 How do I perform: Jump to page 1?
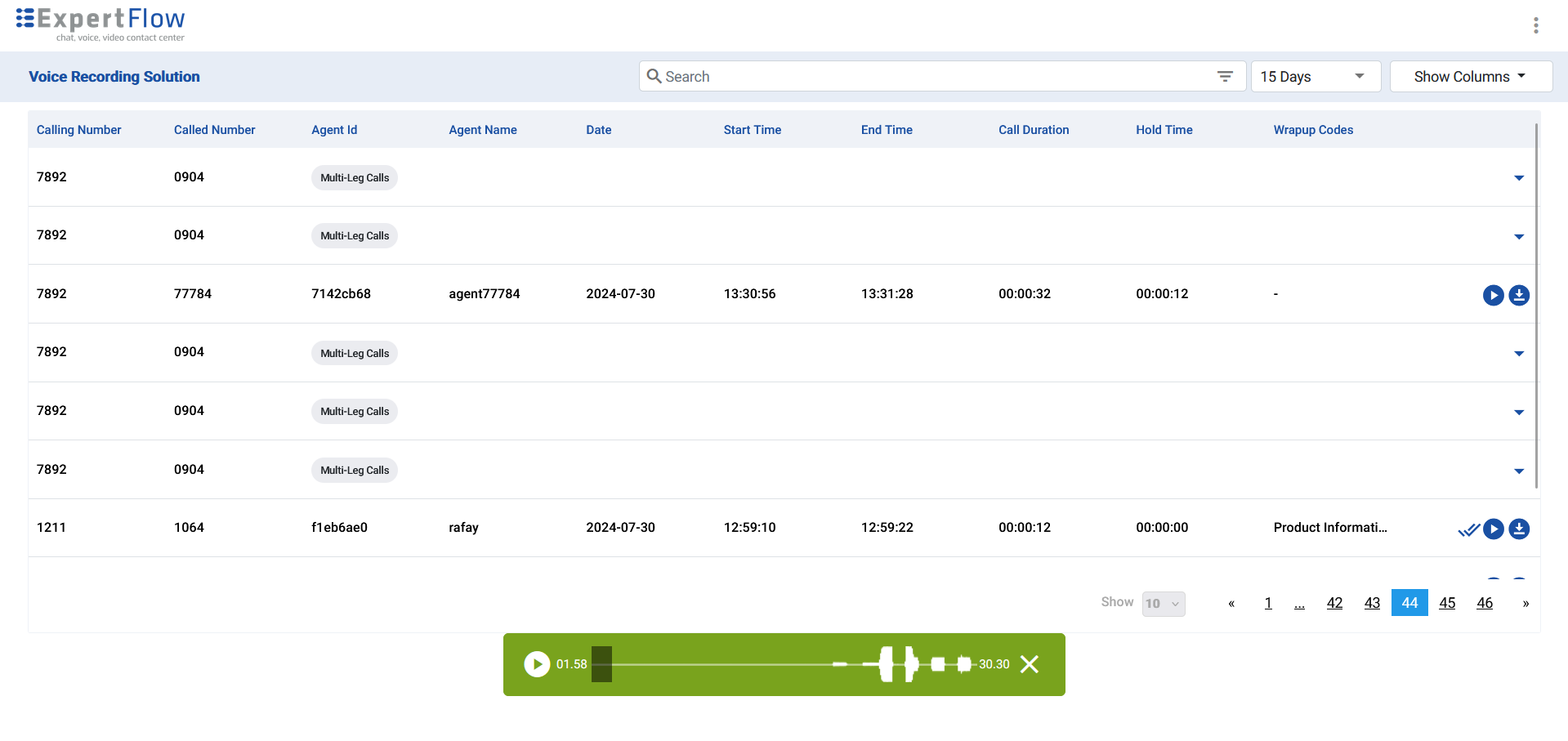click(1267, 603)
